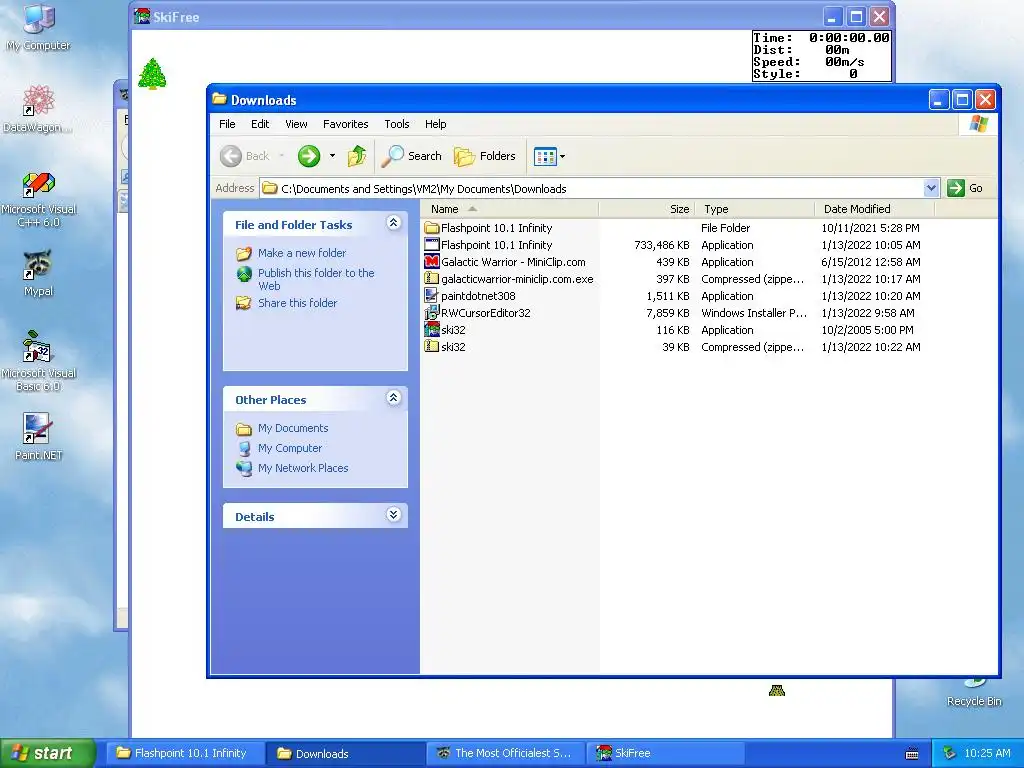Image resolution: width=1024 pixels, height=768 pixels.
Task: Launch Microsoft Visual C++ 6.0 shortcut
Action: [x=38, y=199]
